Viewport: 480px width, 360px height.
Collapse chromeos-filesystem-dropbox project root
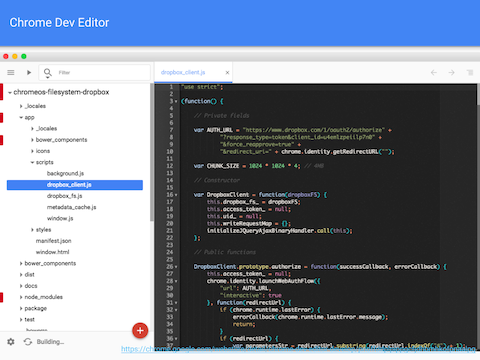pyautogui.click(x=10, y=93)
